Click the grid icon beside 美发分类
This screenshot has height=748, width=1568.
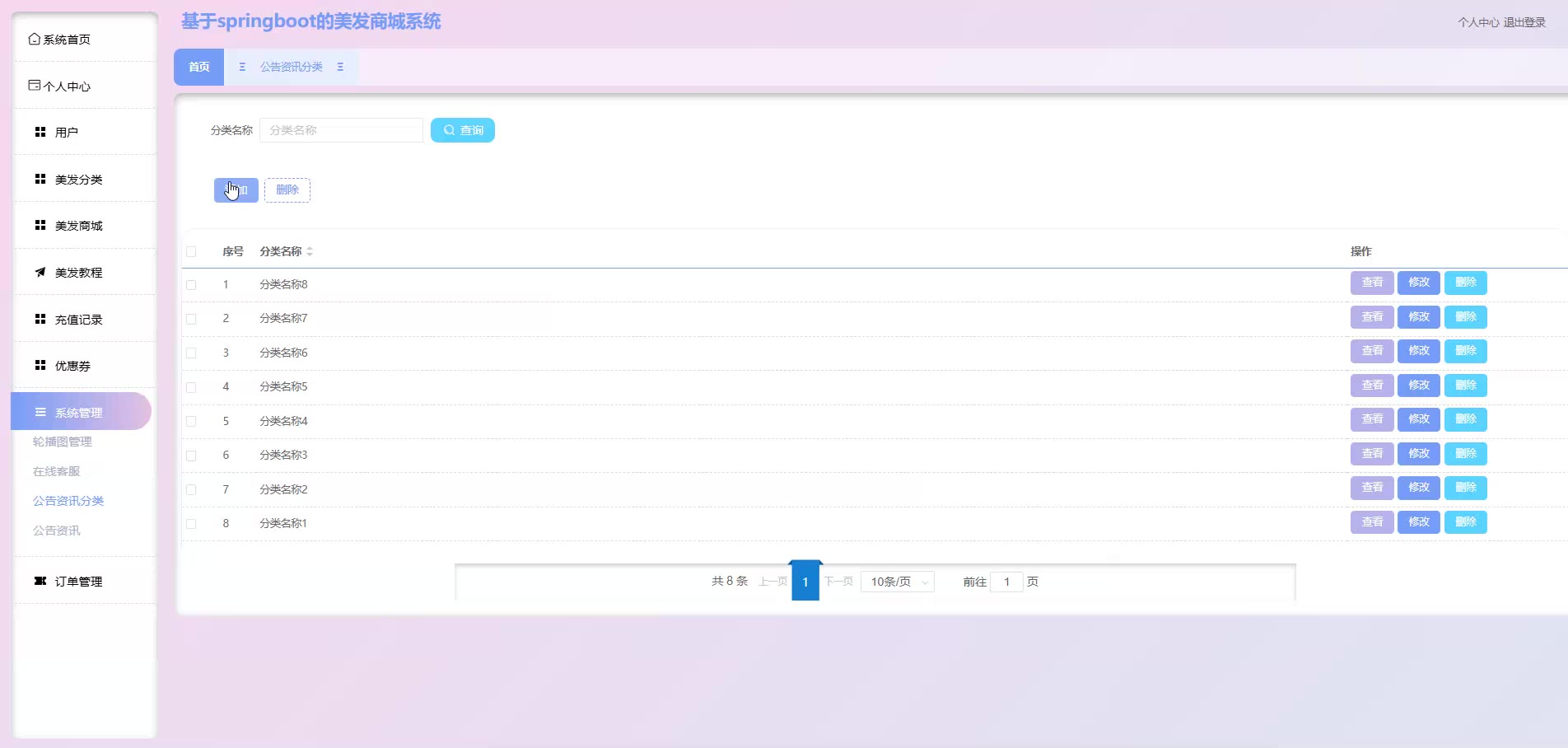coord(40,179)
